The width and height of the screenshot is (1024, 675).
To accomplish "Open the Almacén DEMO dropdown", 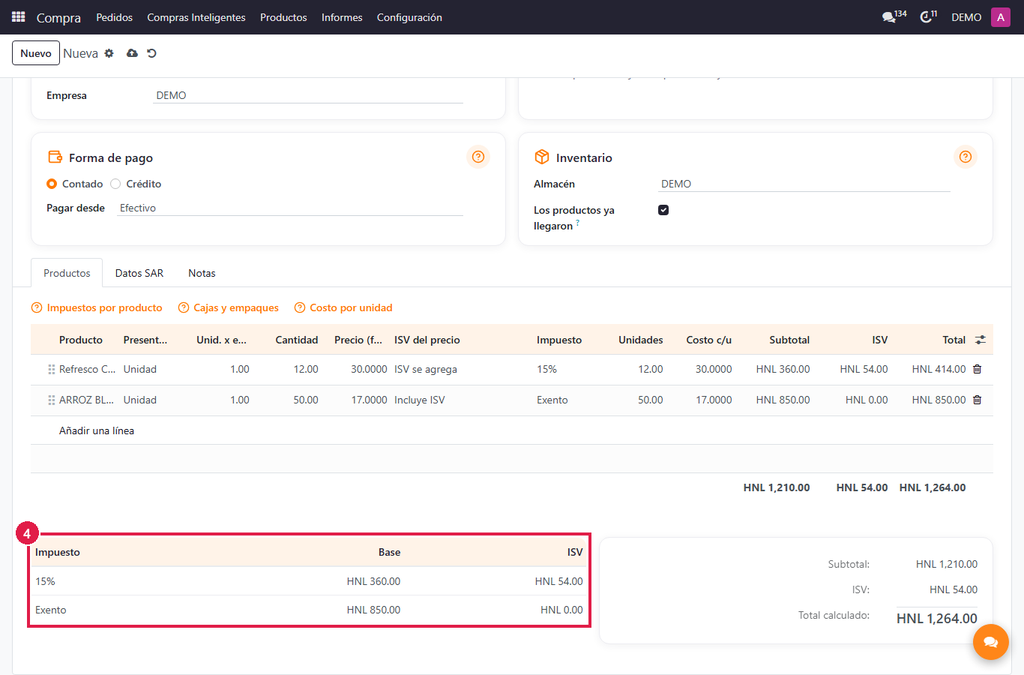I will pos(804,184).
